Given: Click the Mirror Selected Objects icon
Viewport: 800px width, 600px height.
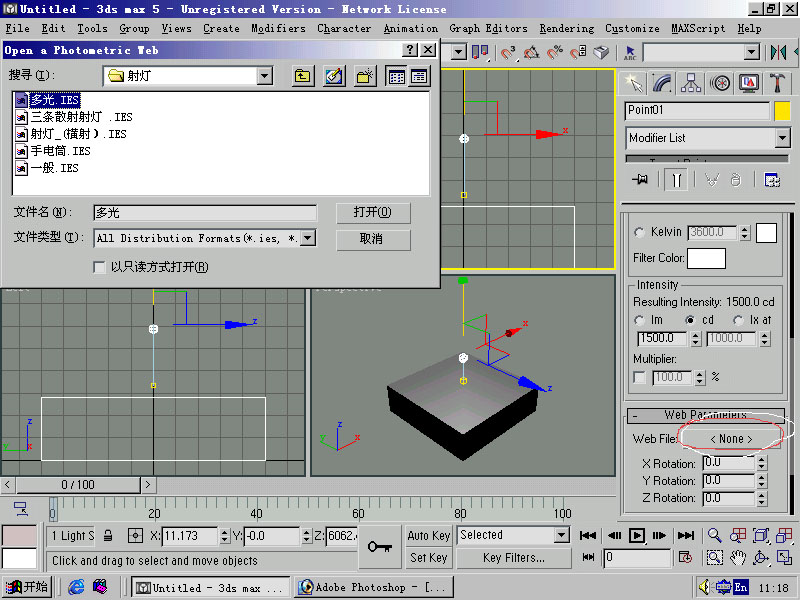Looking at the screenshot, I should coord(778,52).
